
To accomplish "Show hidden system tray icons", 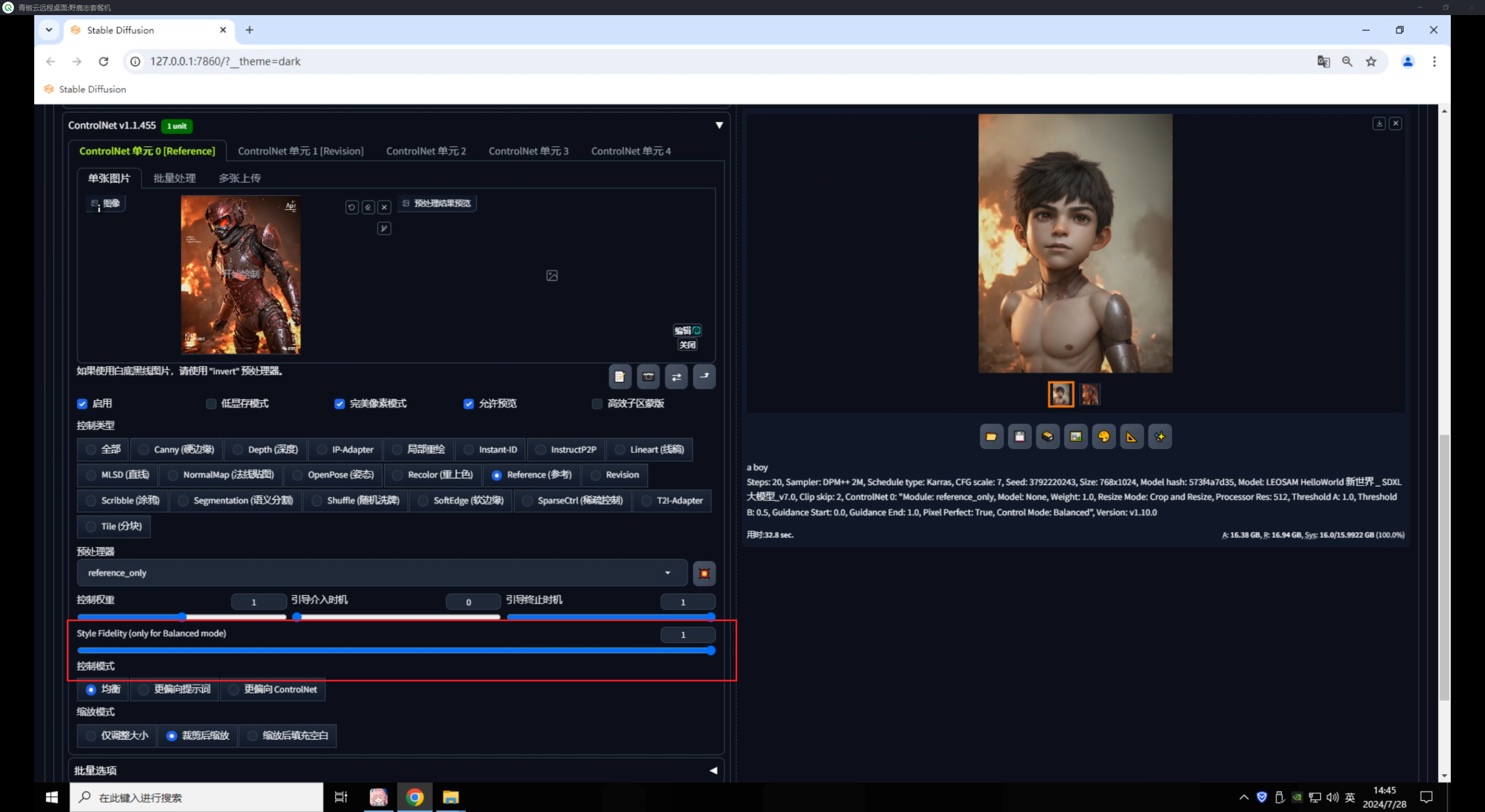I will tap(1244, 797).
